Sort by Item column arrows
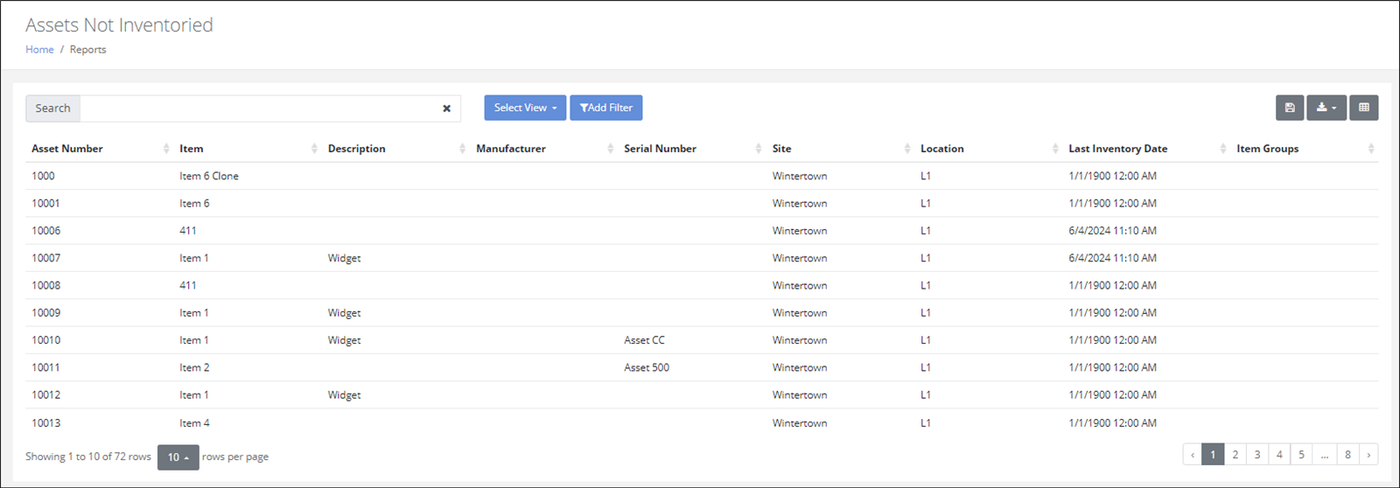The width and height of the screenshot is (1400, 488). 314,149
